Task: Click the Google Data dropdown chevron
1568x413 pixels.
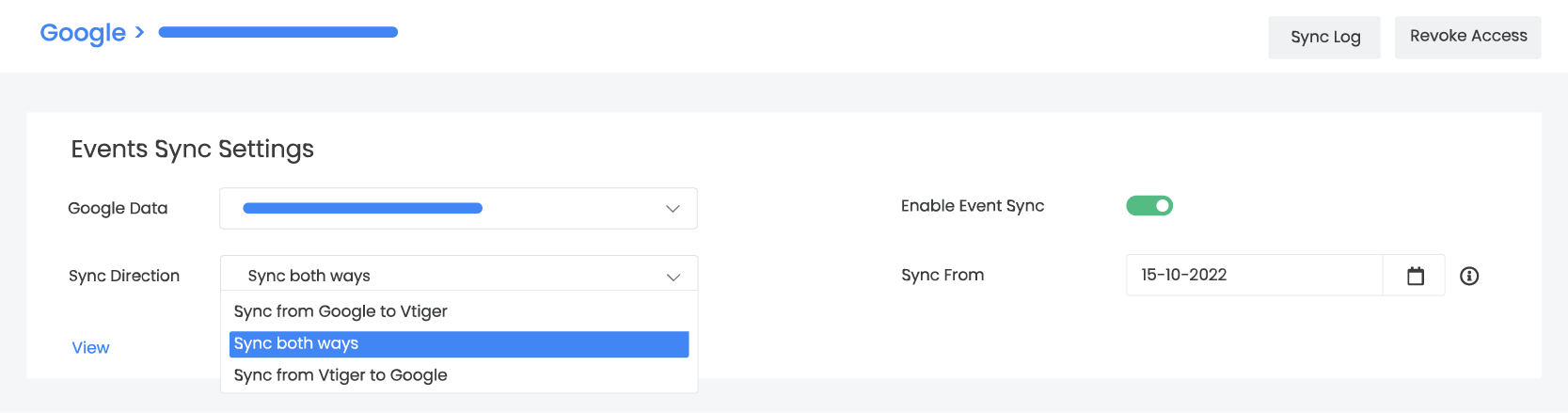Action: pyautogui.click(x=673, y=209)
